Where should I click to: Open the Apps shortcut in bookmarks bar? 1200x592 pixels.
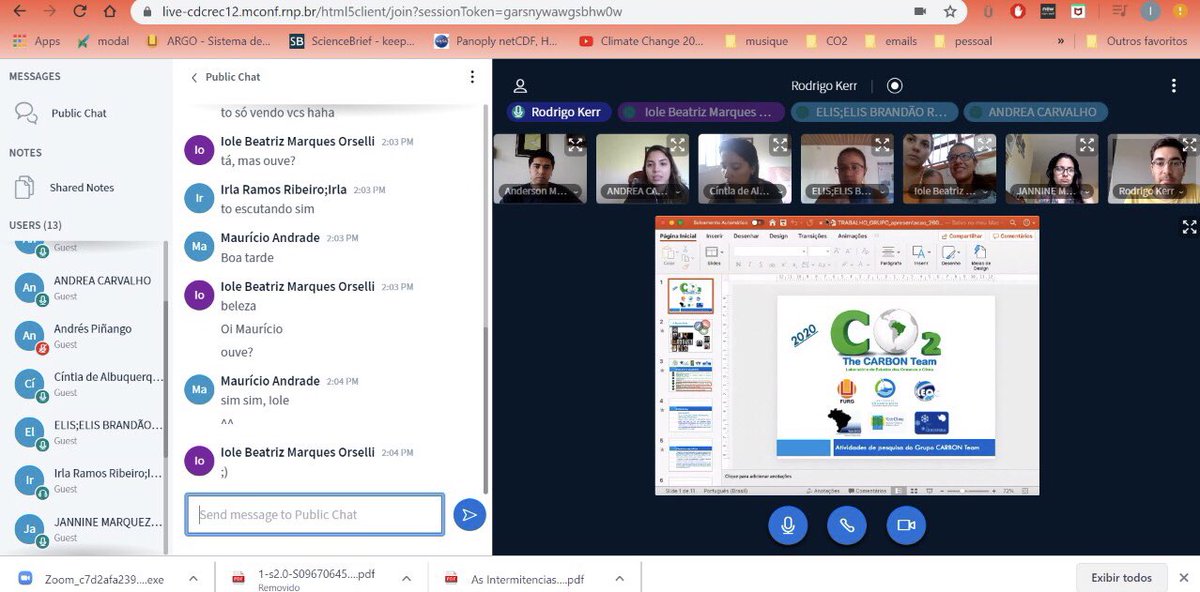click(37, 41)
